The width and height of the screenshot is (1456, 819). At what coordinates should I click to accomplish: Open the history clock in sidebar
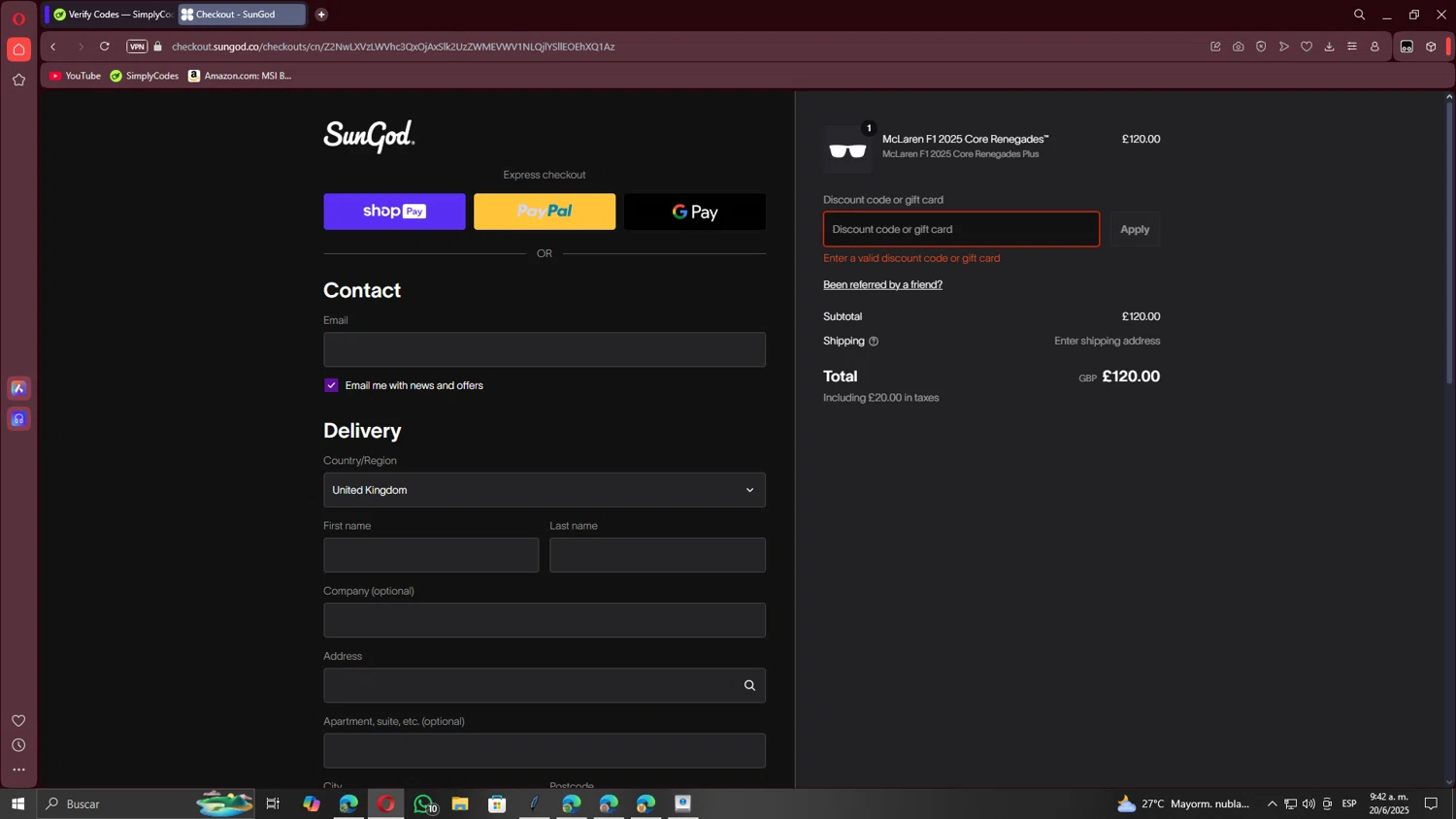point(18,745)
